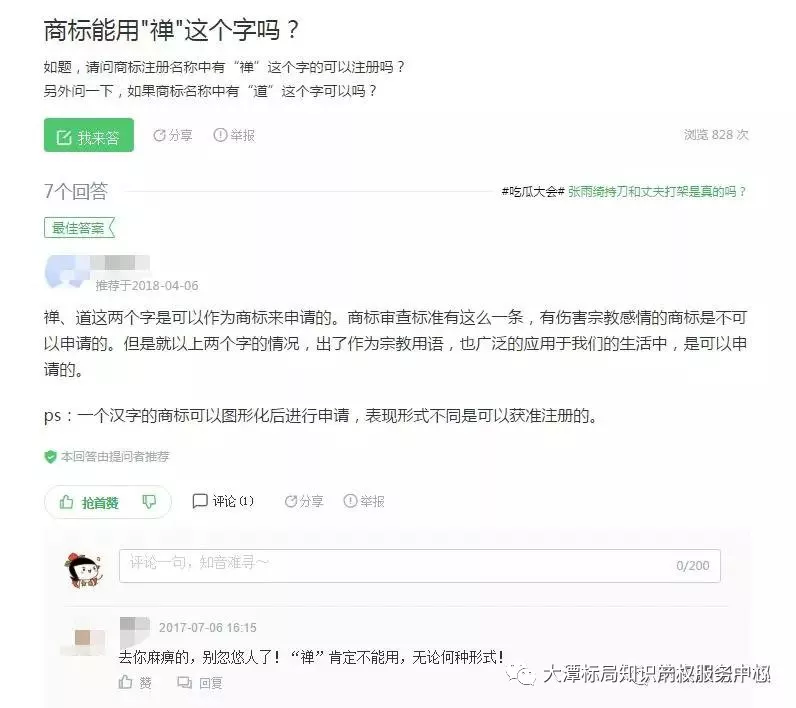Image resolution: width=796 pixels, height=708 pixels.
Task: Click the comment input field 评论一句
Action: (x=420, y=565)
